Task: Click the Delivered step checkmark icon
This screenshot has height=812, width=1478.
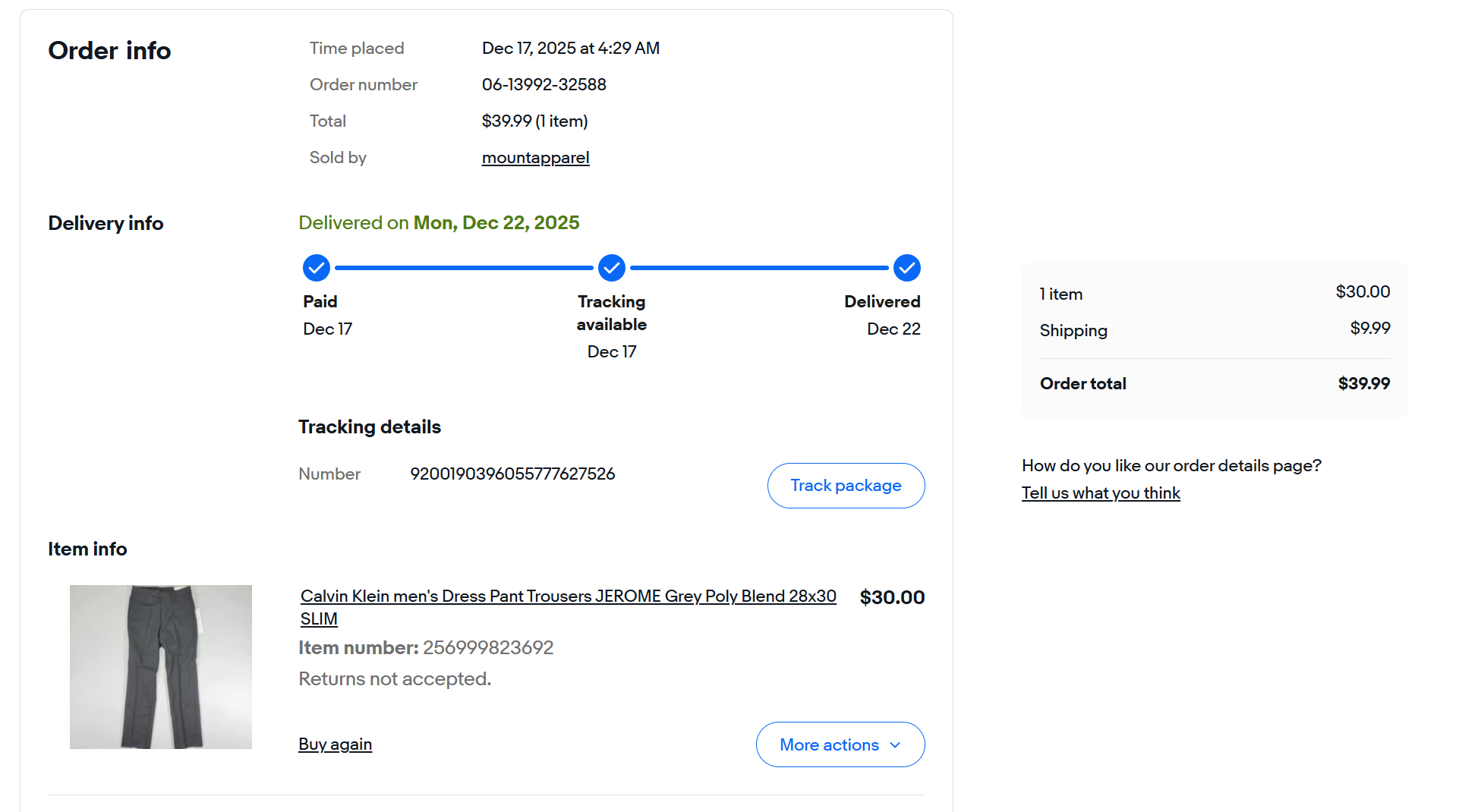Action: (x=907, y=268)
